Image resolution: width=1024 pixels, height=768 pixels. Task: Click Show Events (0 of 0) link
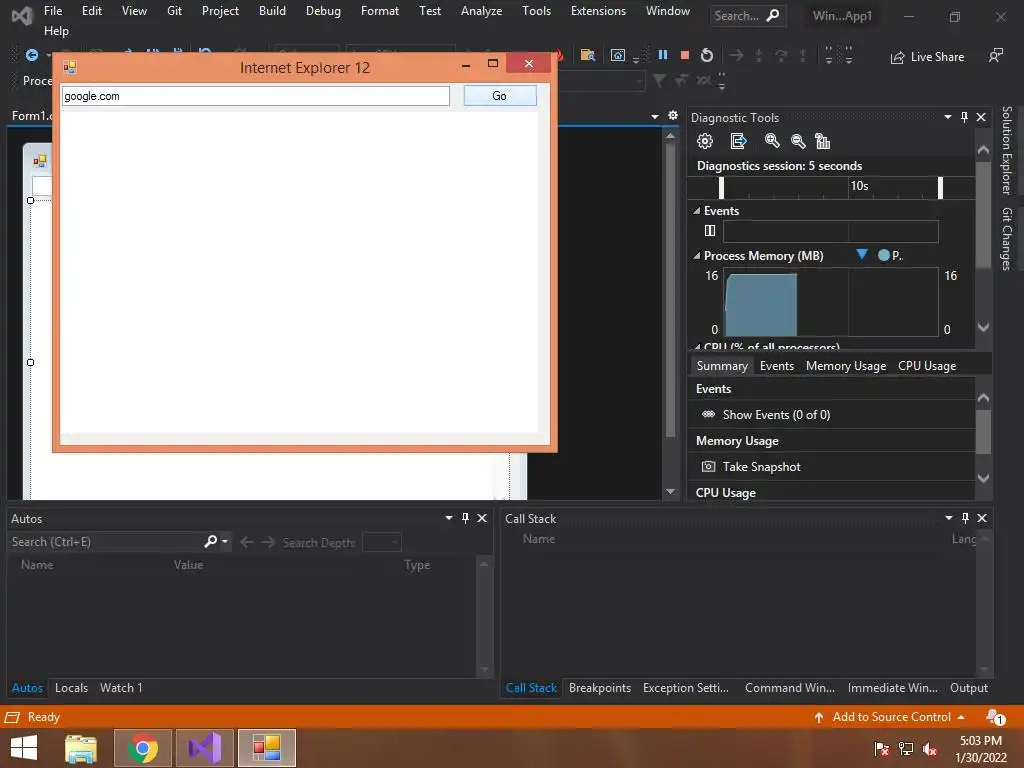pyautogui.click(x=776, y=415)
